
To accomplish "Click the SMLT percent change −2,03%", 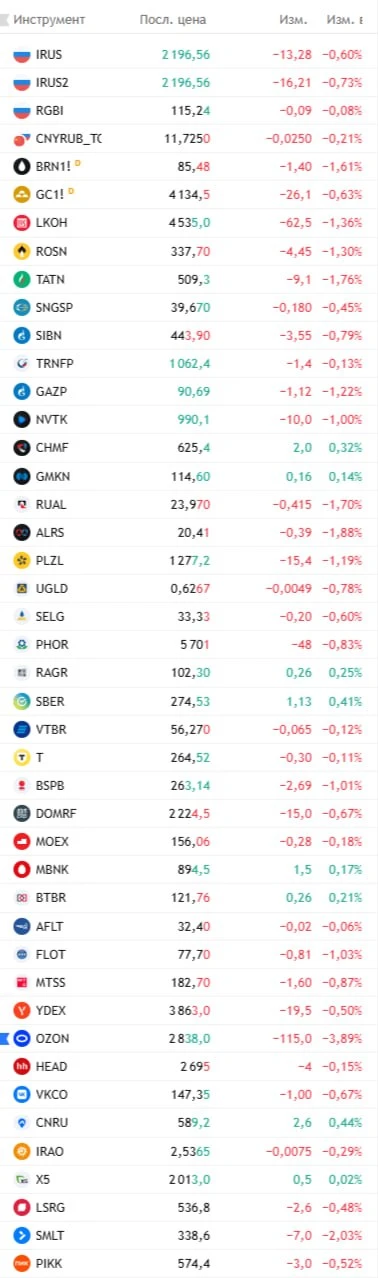I will (344, 1235).
